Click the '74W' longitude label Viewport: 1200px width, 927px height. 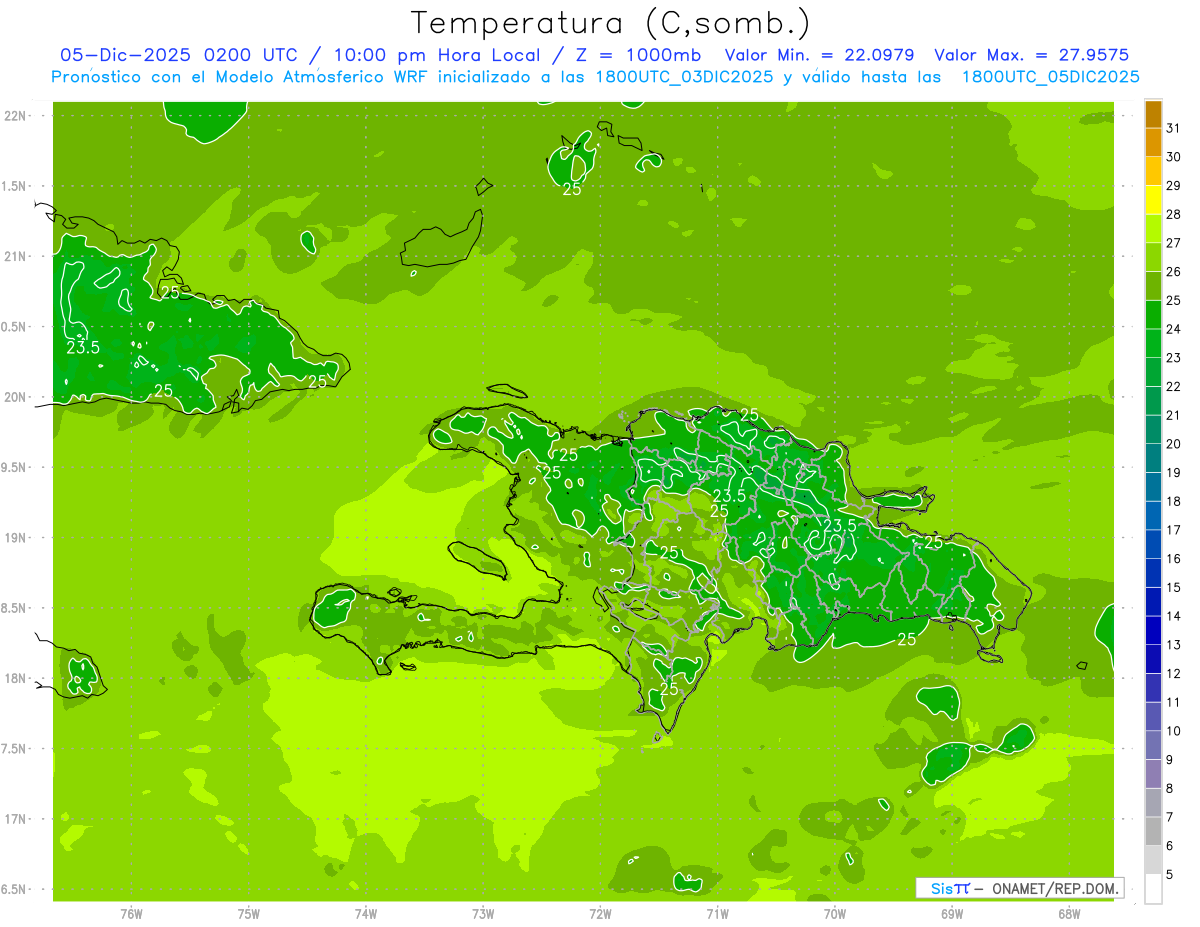[x=366, y=913]
